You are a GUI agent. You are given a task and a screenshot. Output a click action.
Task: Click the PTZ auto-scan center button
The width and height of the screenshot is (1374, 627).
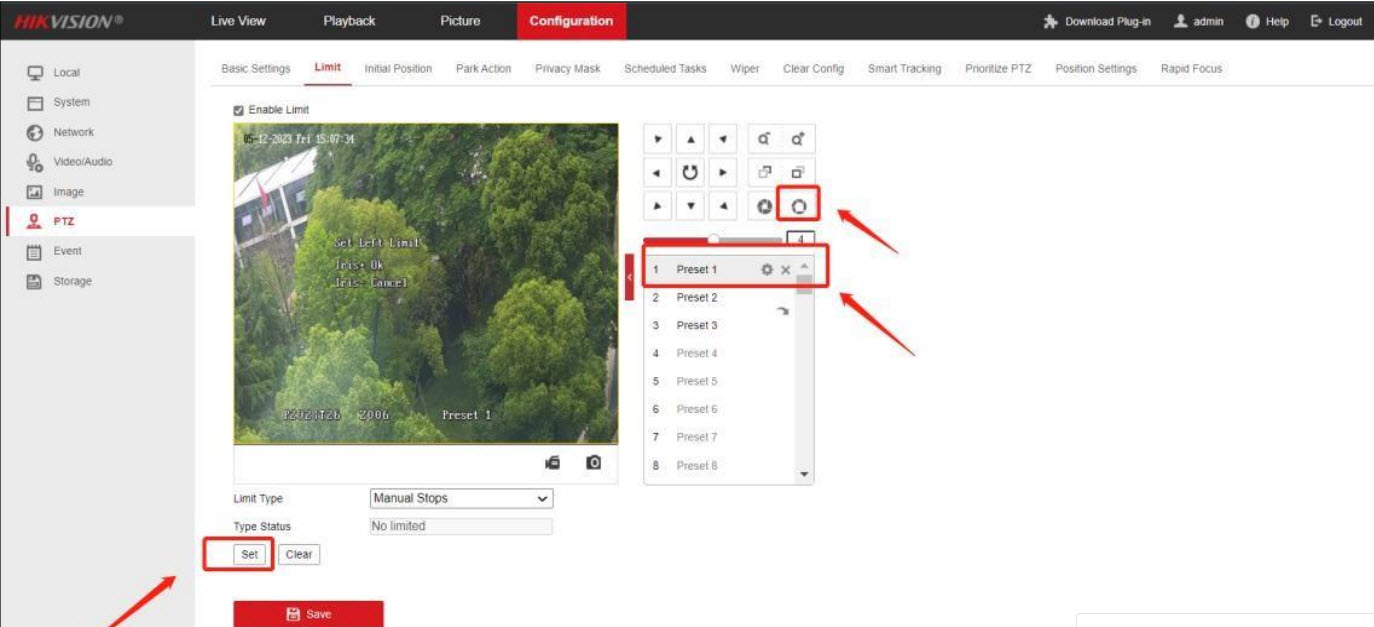(x=689, y=172)
